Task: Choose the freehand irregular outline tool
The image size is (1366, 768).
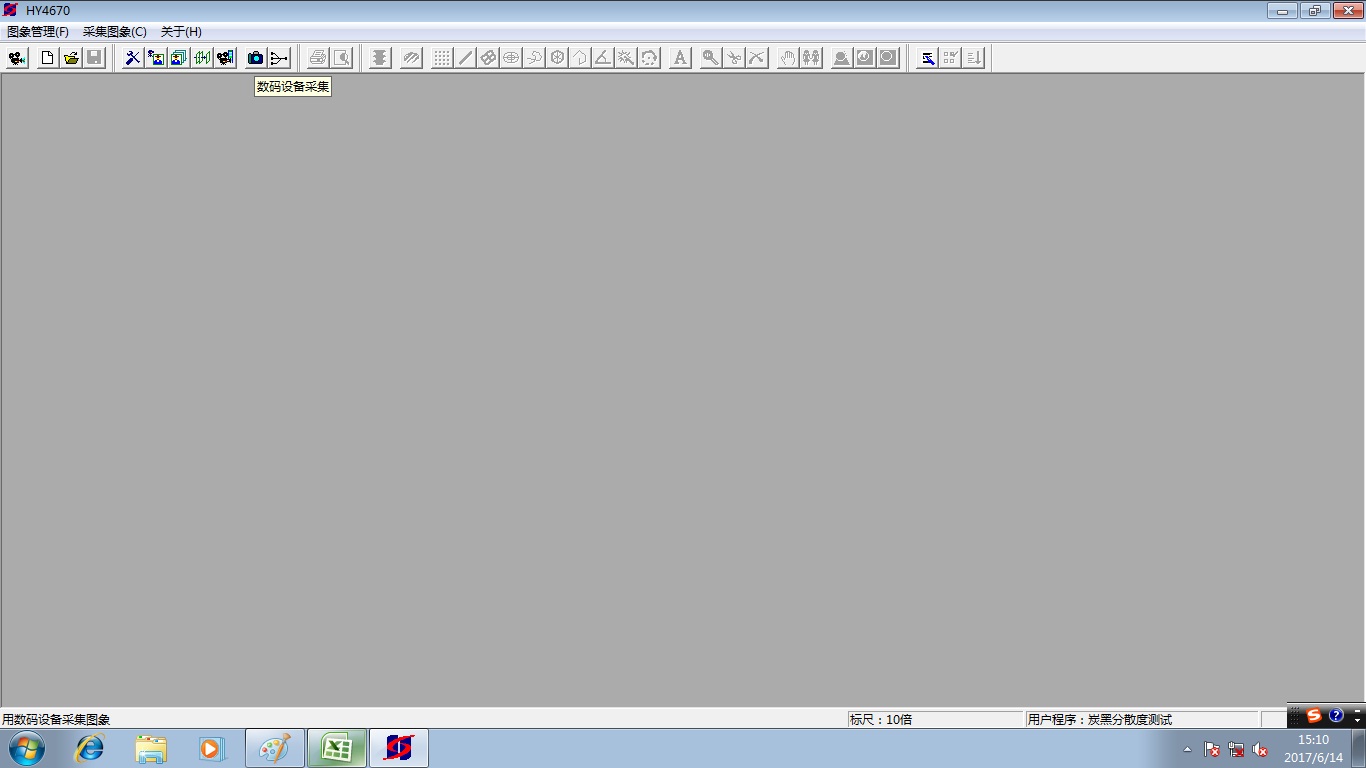Action: point(534,58)
